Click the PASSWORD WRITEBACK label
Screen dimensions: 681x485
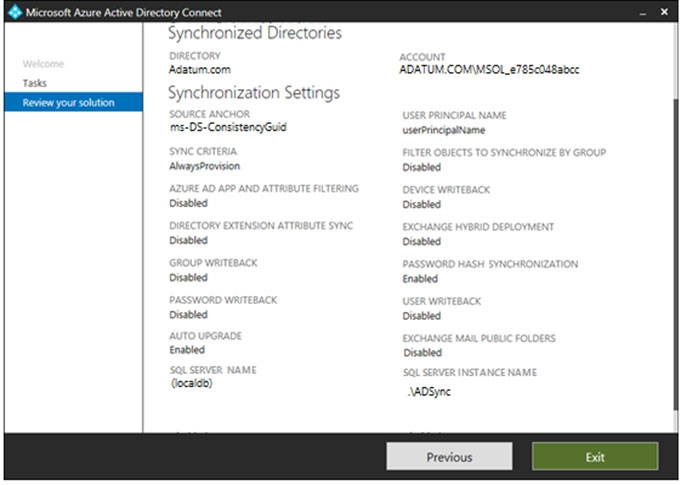pos(223,300)
